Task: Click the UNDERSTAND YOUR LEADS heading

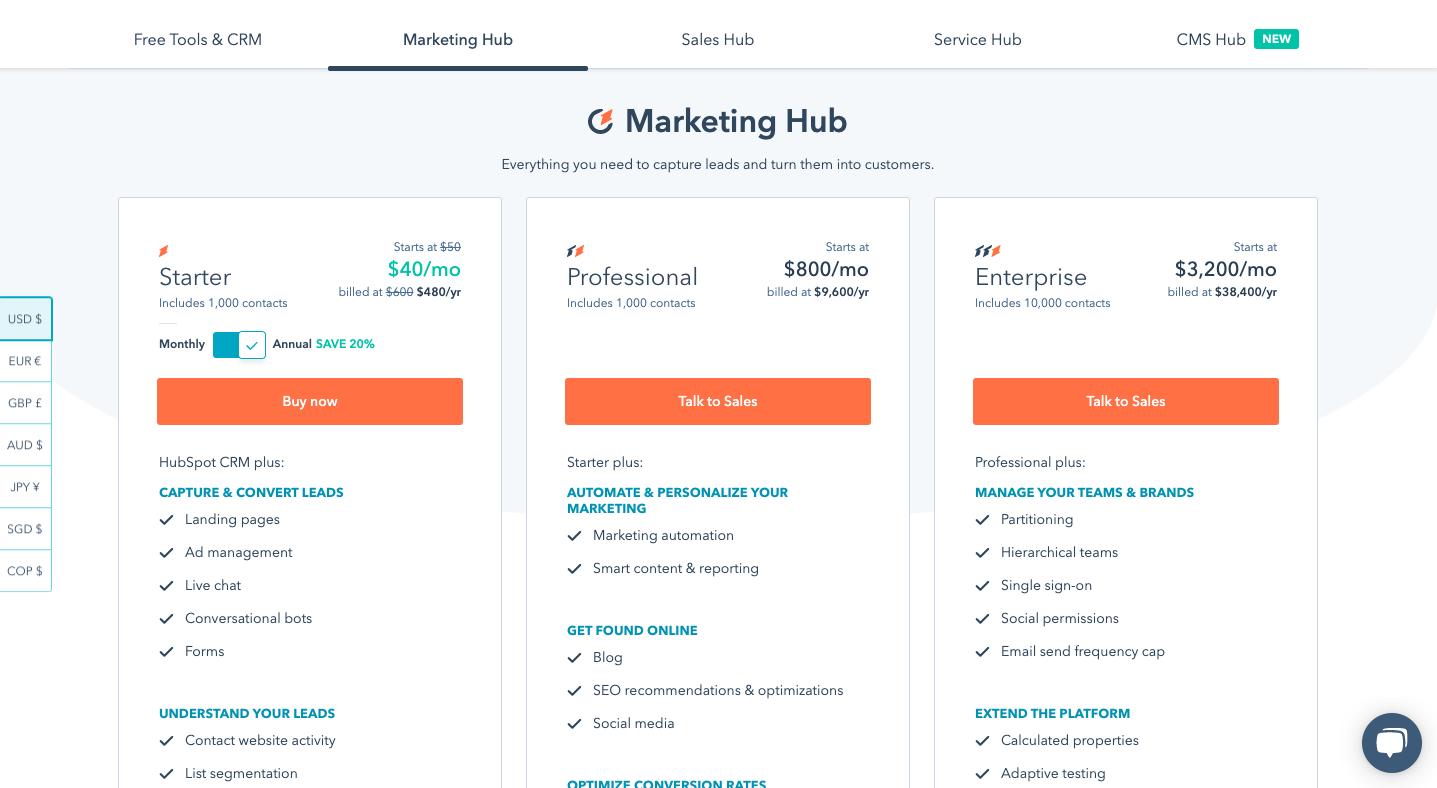Action: coord(247,714)
